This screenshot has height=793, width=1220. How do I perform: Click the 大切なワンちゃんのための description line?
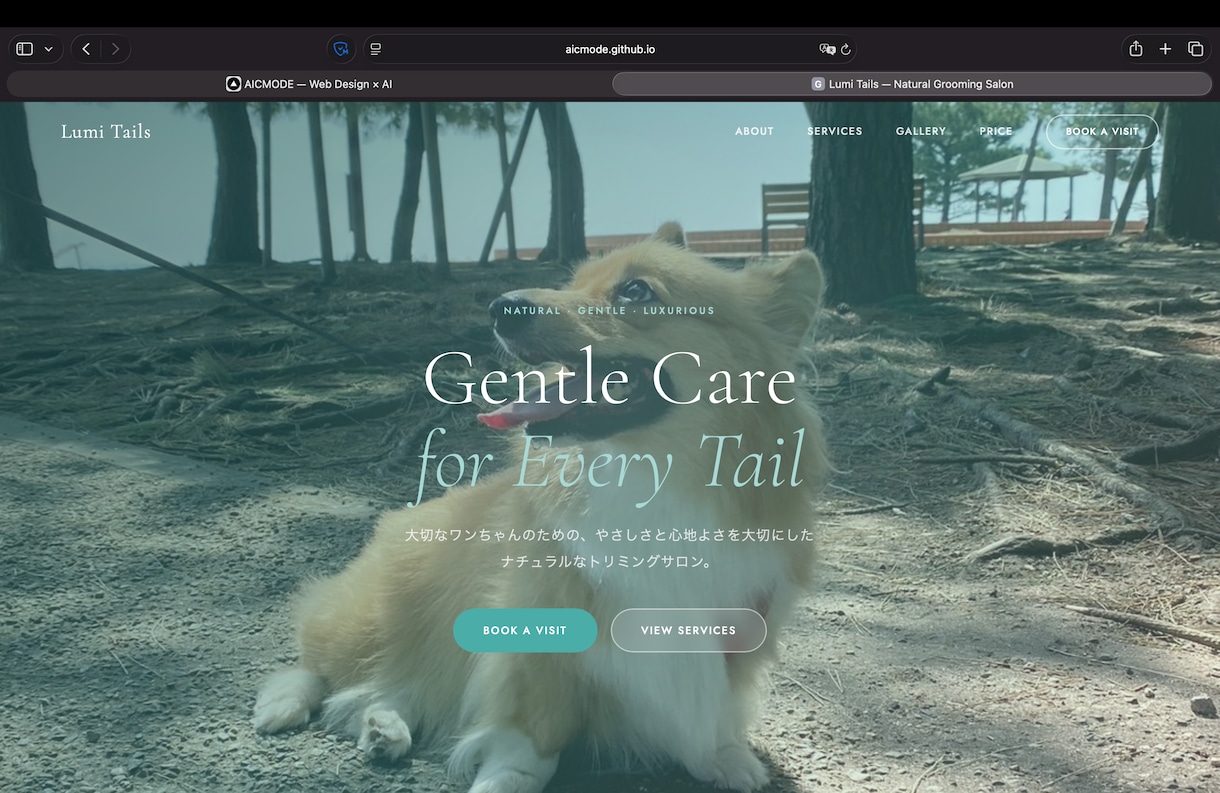tap(609, 535)
